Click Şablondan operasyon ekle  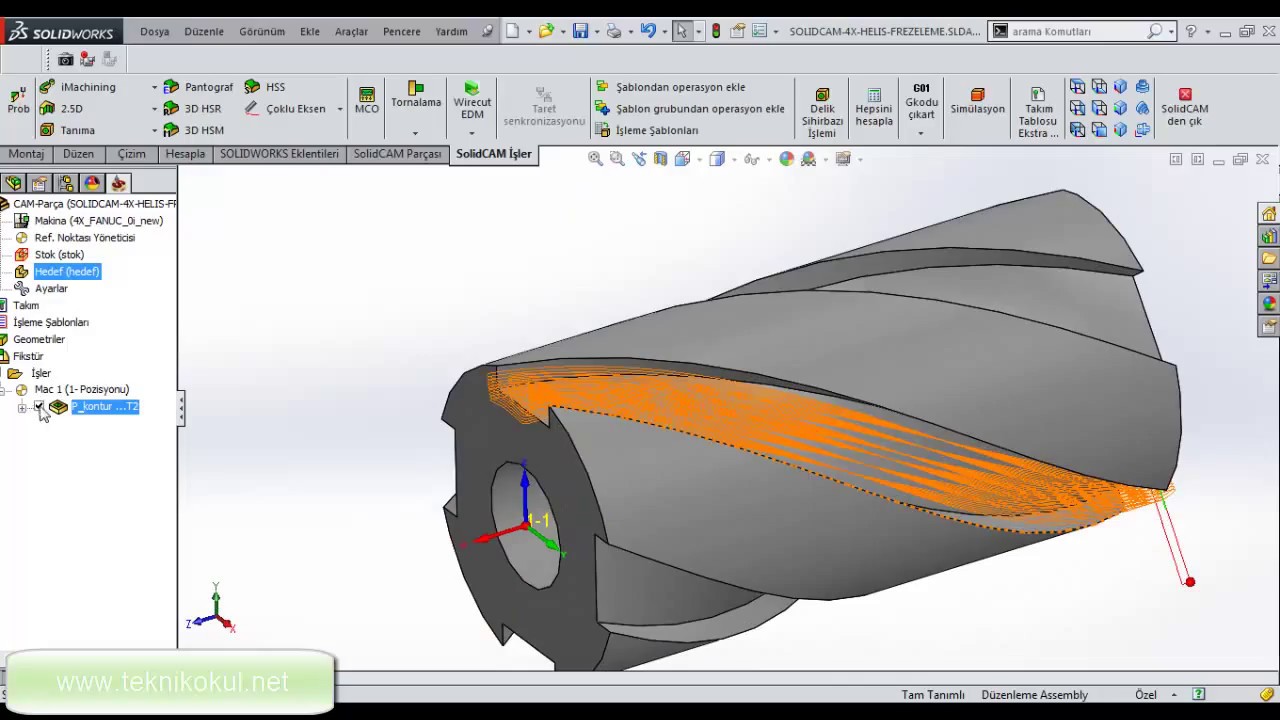tap(670, 87)
